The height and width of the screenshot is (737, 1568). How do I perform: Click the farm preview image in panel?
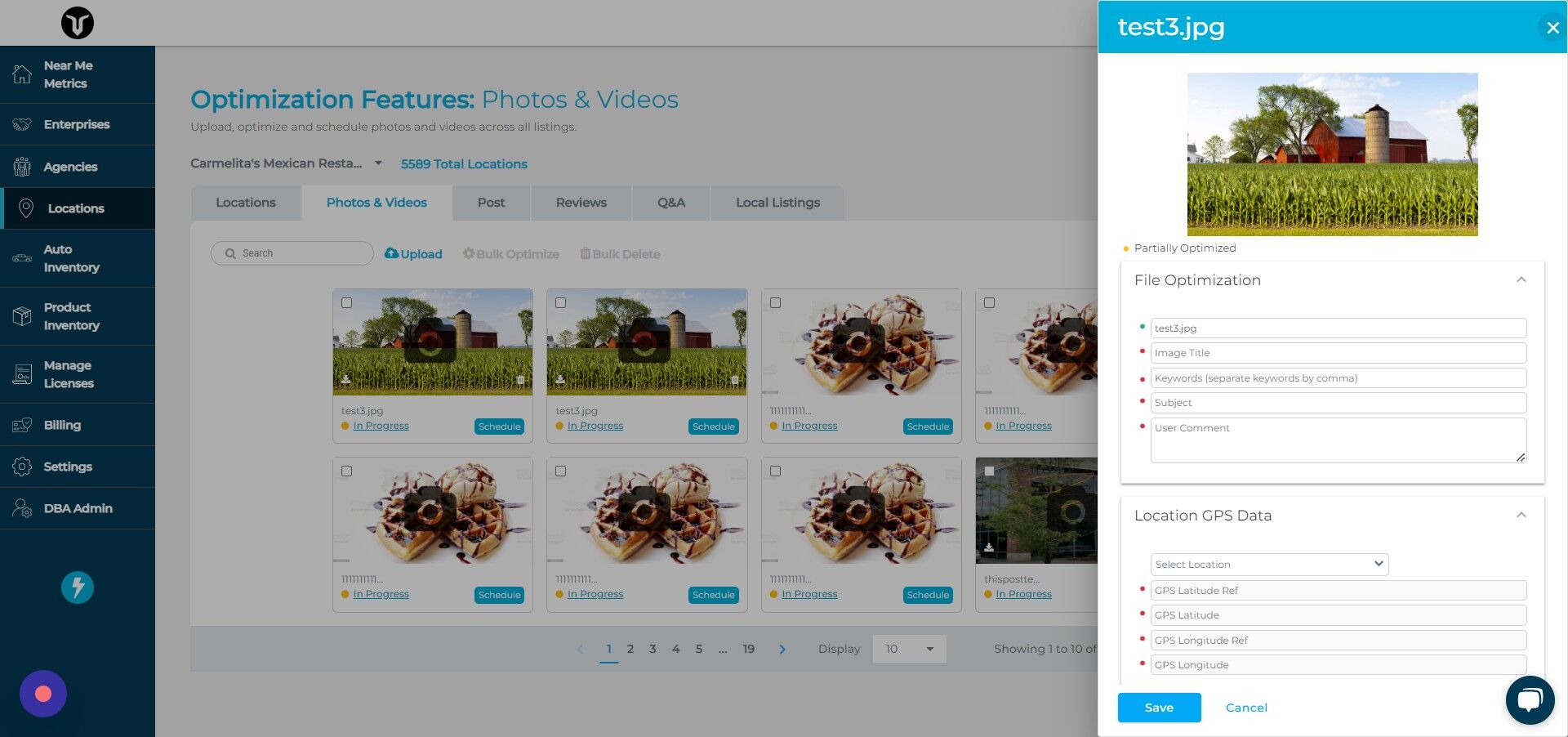click(1332, 154)
